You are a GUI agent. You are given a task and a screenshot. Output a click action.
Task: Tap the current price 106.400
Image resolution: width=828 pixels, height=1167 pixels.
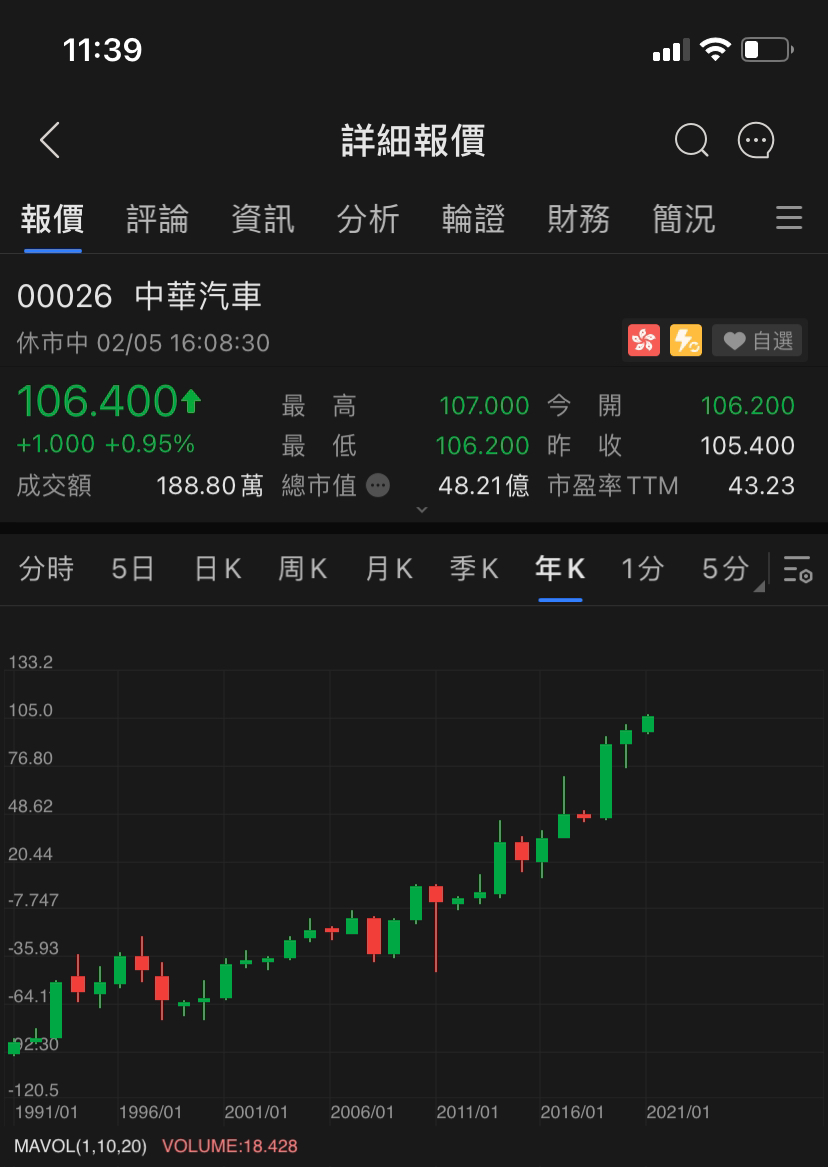click(97, 401)
